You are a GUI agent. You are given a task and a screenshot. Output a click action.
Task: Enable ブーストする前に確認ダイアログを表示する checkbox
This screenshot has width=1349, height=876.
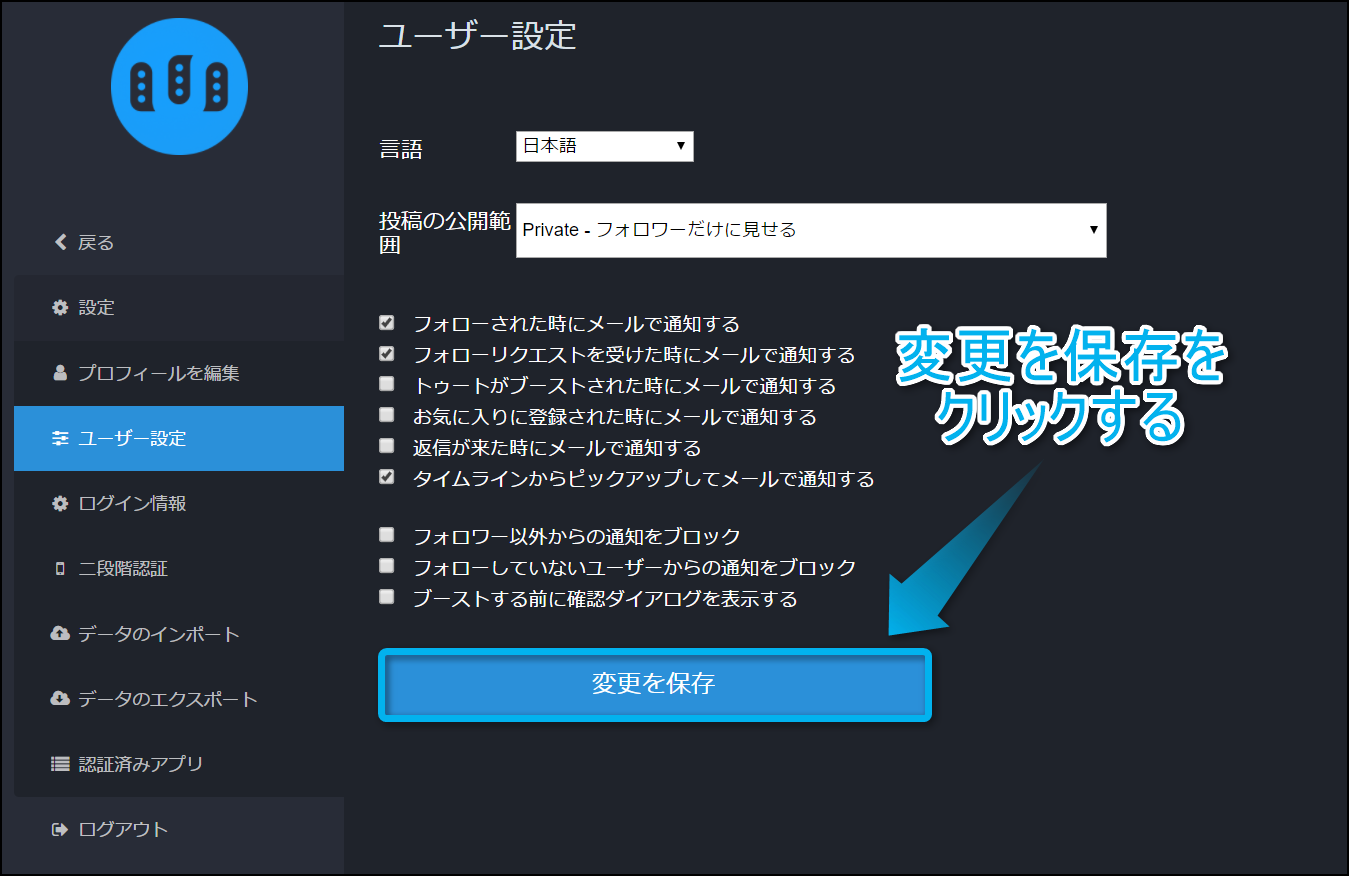[x=387, y=597]
